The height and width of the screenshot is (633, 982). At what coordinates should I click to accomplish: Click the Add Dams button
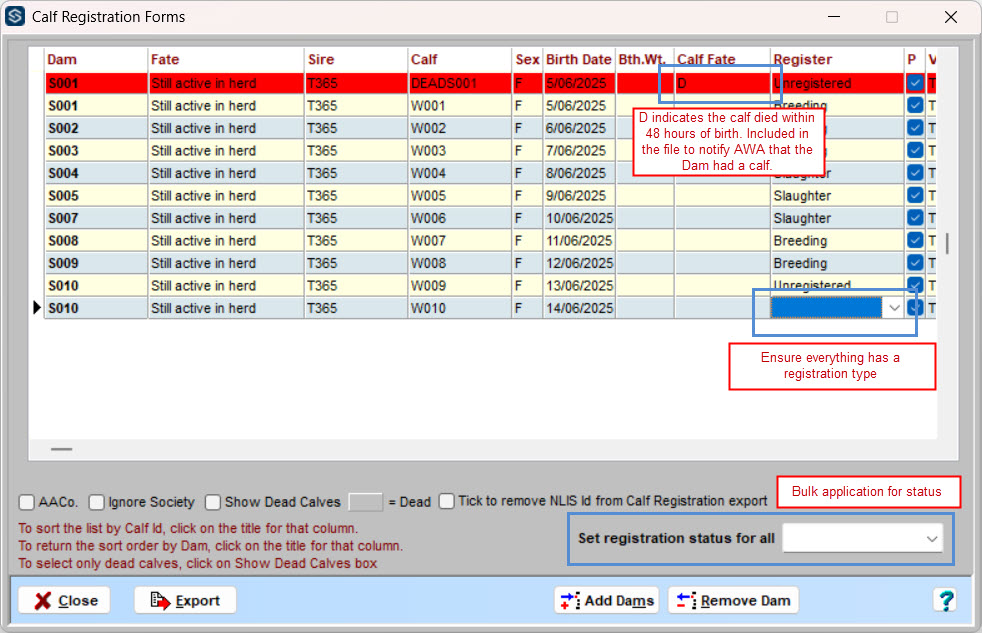point(607,600)
